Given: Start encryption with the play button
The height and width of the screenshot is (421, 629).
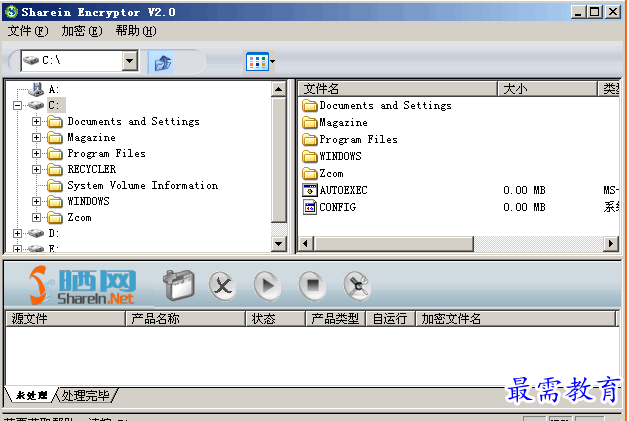Looking at the screenshot, I should point(267,286).
